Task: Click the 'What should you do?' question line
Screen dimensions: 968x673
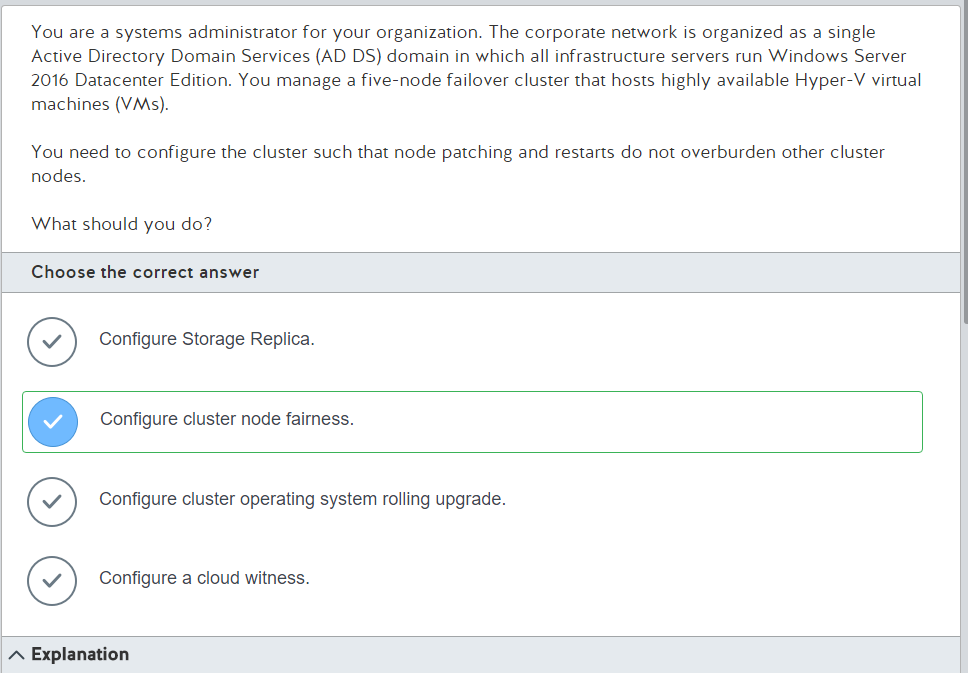Action: coord(122,224)
